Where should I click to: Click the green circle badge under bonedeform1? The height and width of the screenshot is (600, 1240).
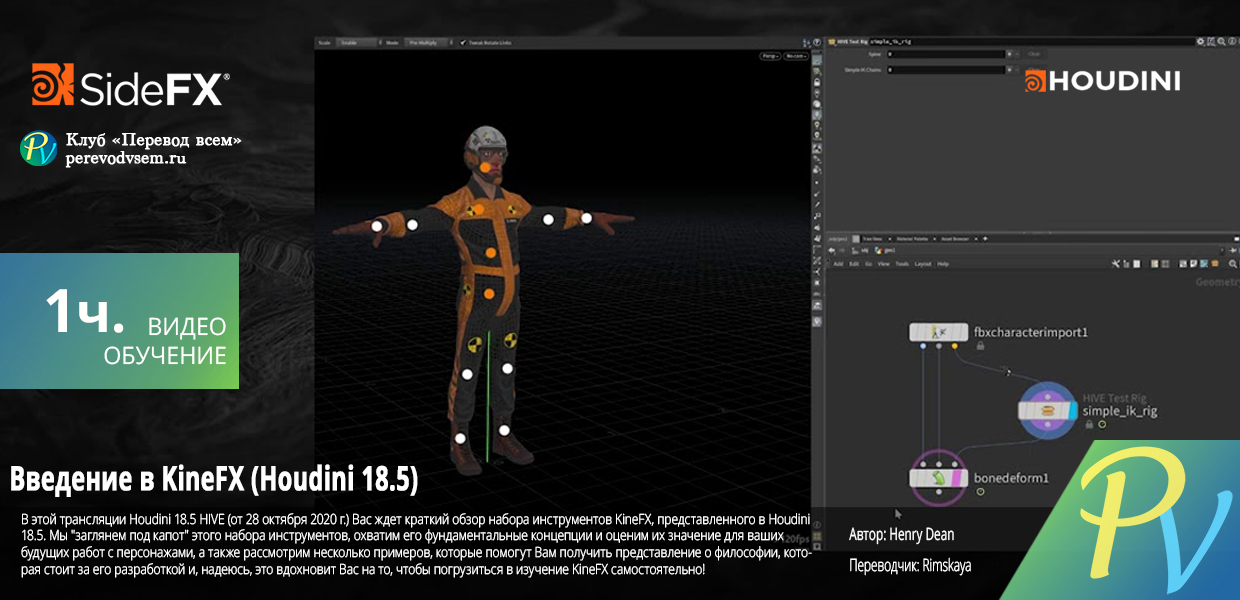(x=981, y=491)
